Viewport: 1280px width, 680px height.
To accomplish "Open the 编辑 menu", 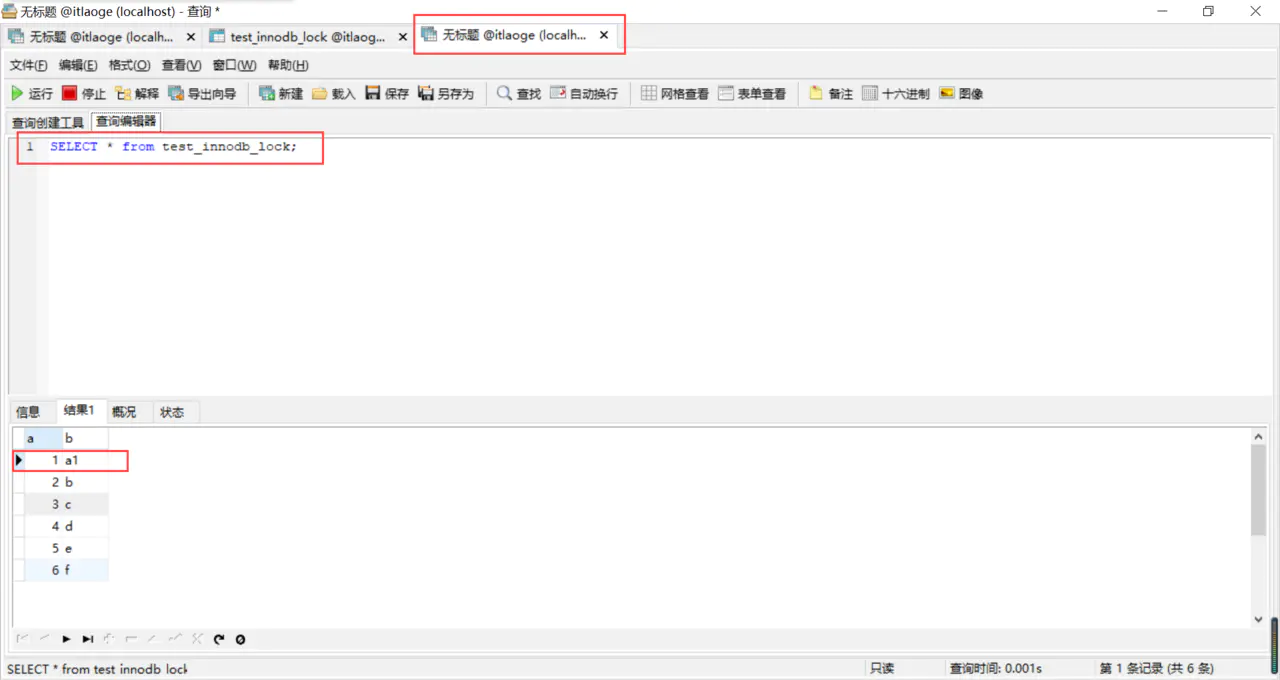I will tap(78, 65).
